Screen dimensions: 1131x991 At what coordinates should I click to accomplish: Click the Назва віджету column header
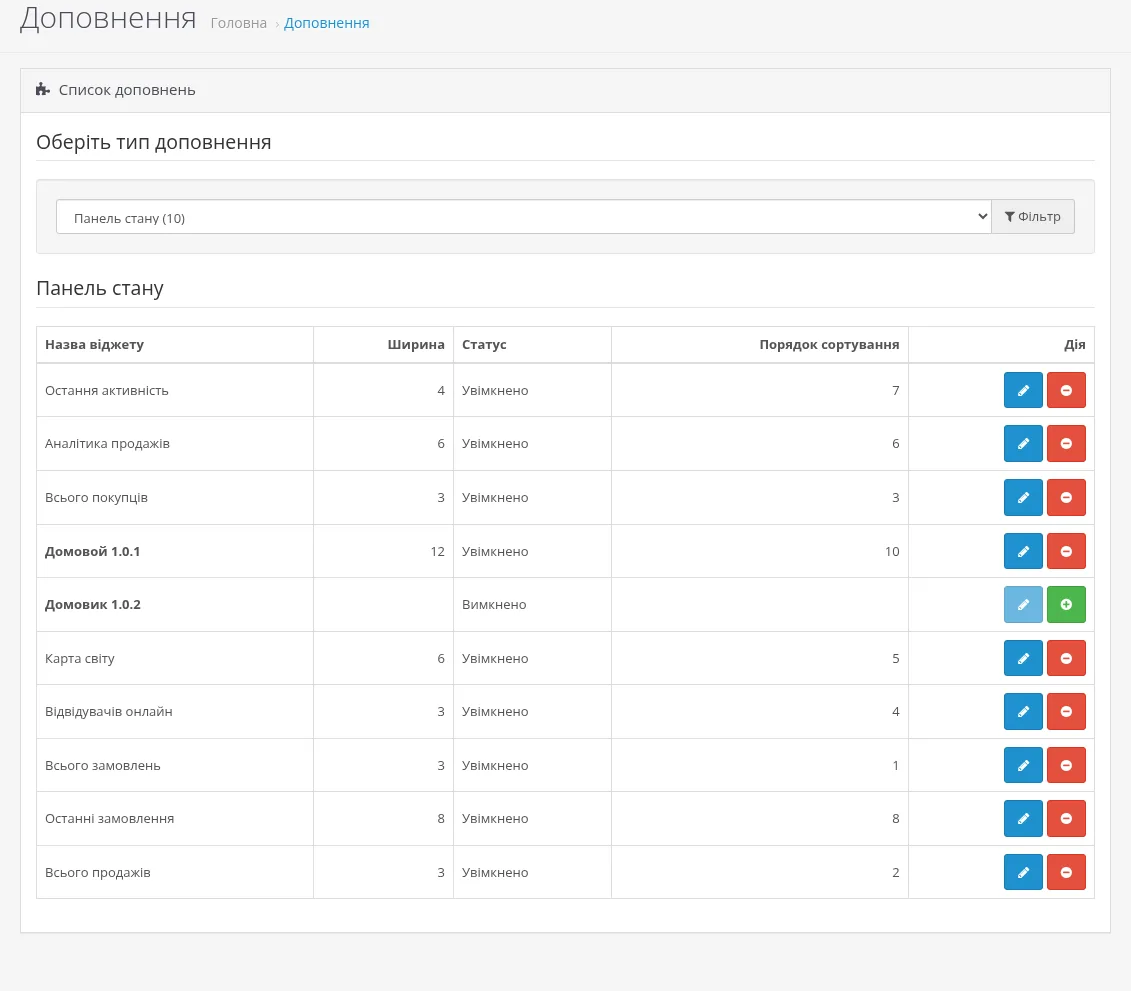(x=94, y=345)
